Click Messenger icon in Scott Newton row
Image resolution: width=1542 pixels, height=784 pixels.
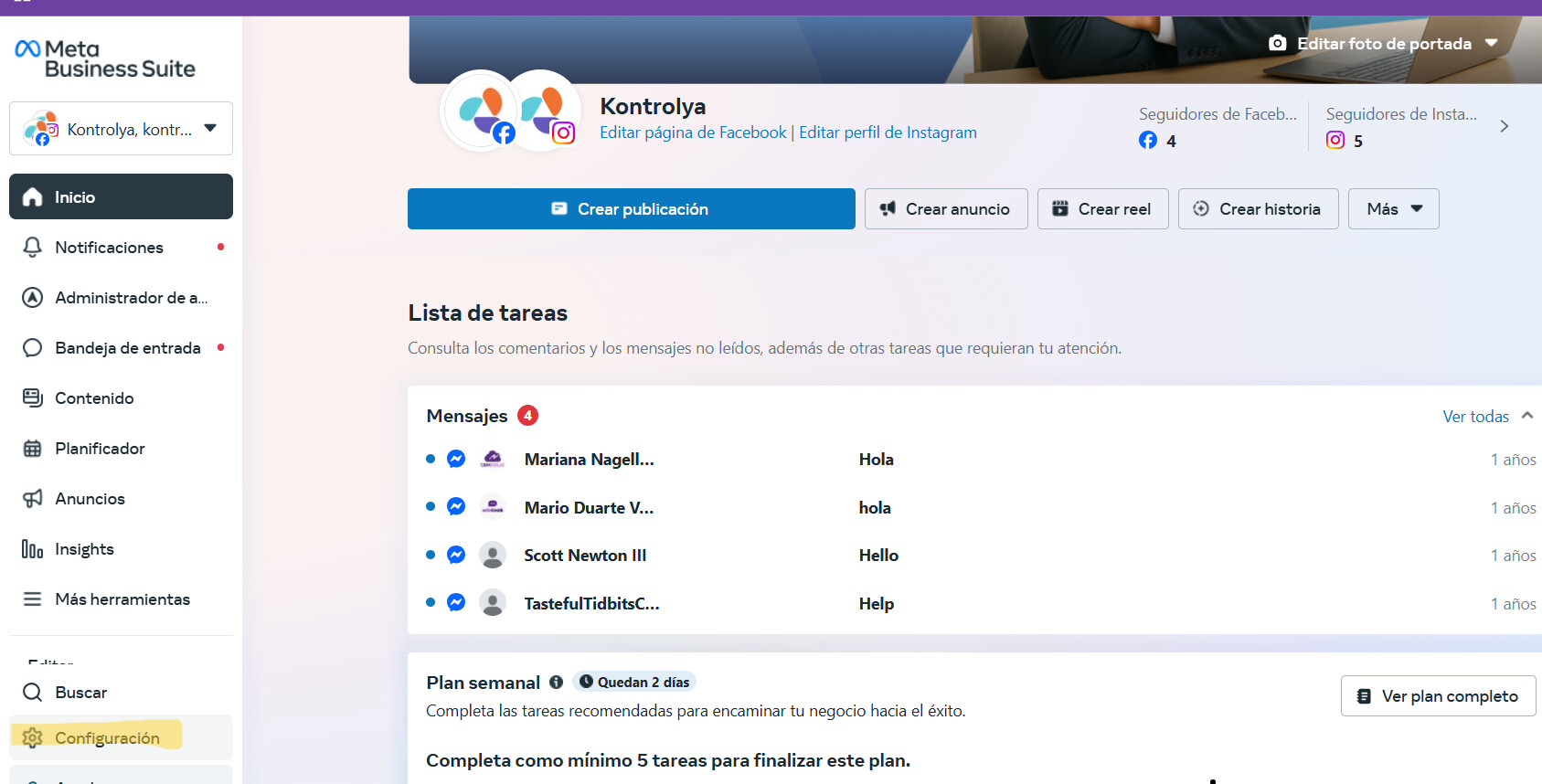coord(456,555)
